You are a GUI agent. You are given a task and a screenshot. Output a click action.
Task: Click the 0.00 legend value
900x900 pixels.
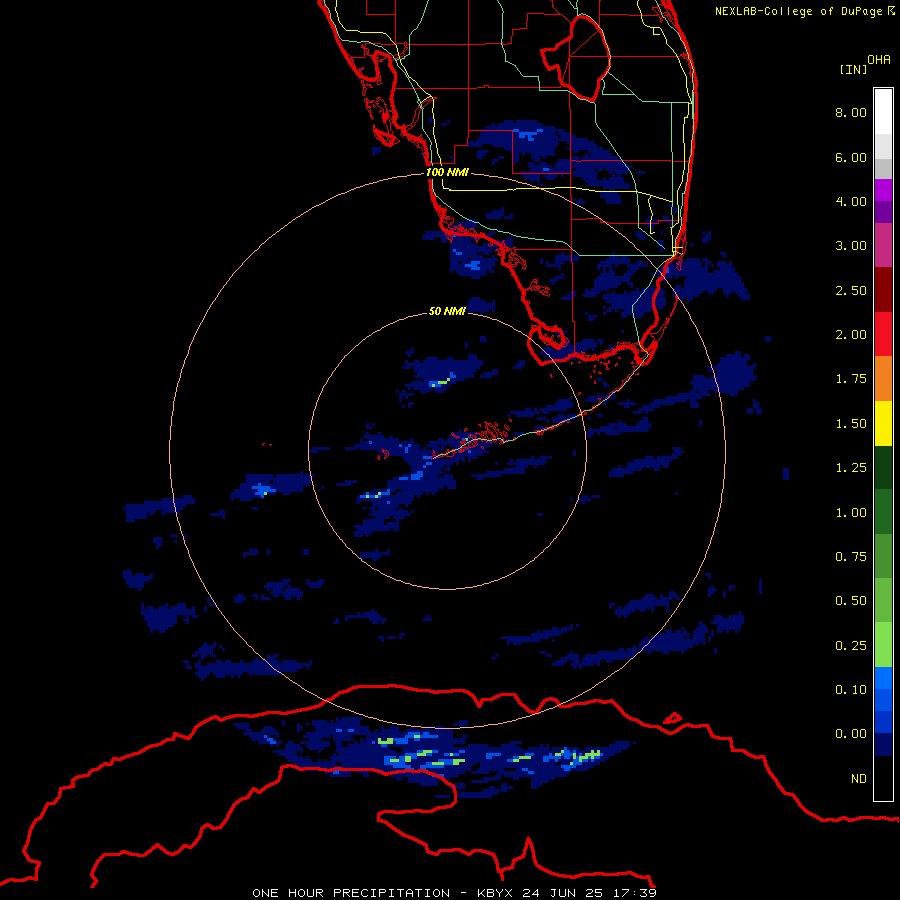(x=851, y=734)
